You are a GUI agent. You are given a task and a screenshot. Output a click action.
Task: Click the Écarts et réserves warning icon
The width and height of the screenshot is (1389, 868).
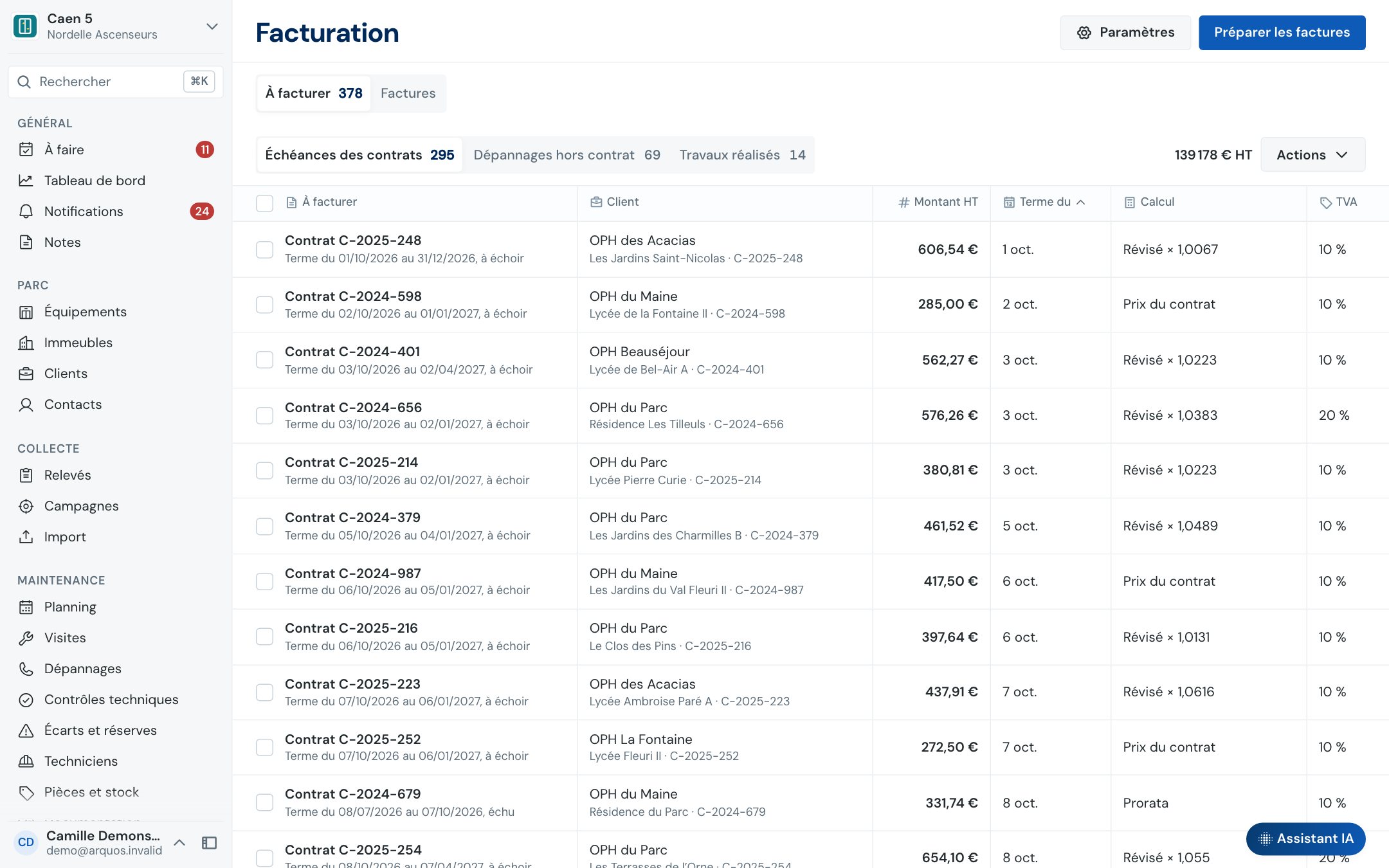(26, 730)
